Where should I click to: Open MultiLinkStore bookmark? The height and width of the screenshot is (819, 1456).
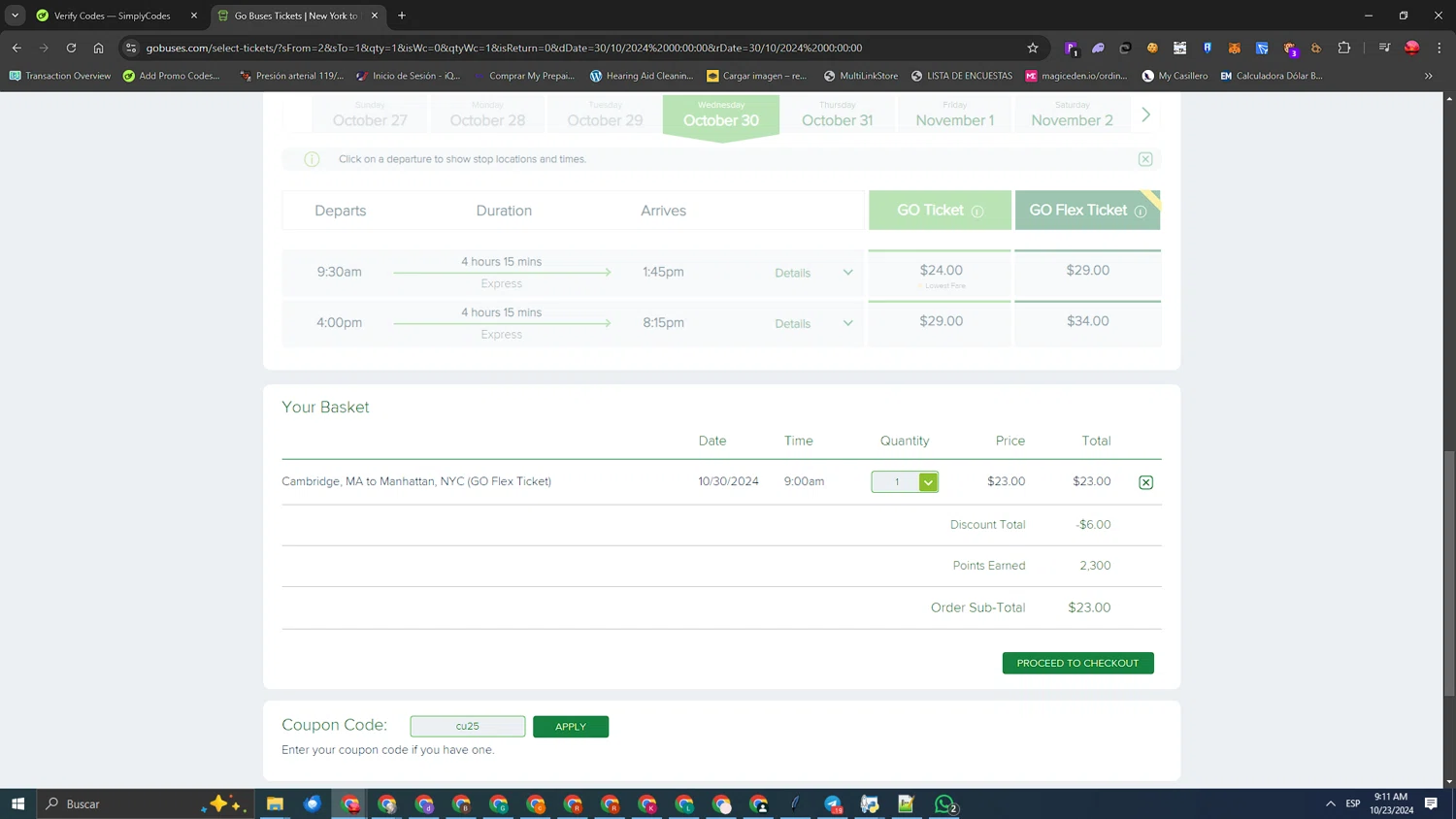(861, 76)
